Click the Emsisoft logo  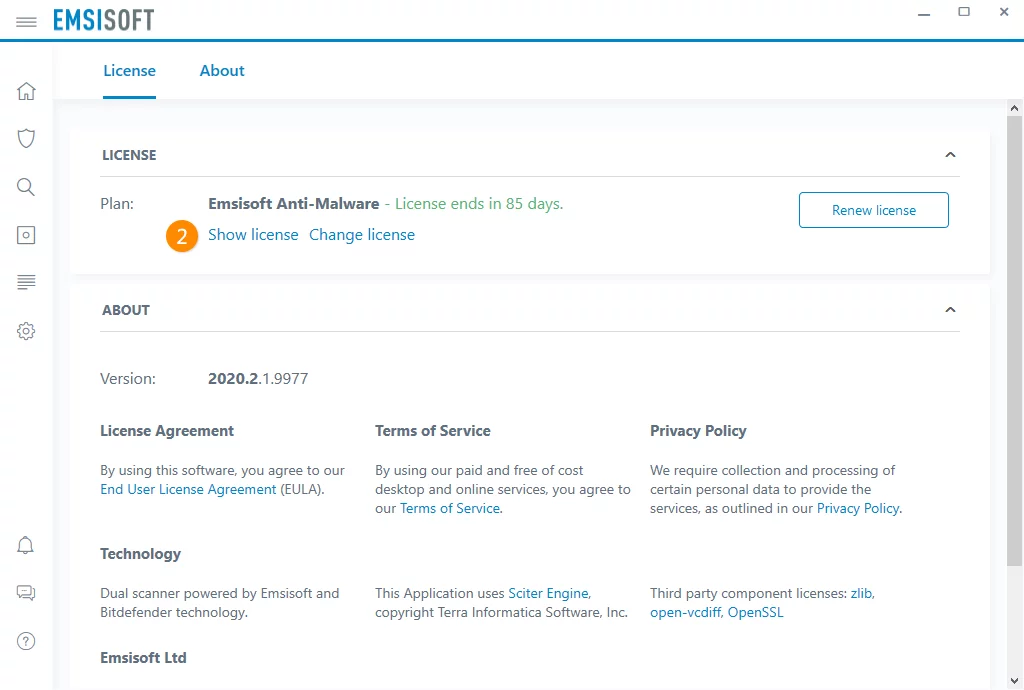point(103,20)
